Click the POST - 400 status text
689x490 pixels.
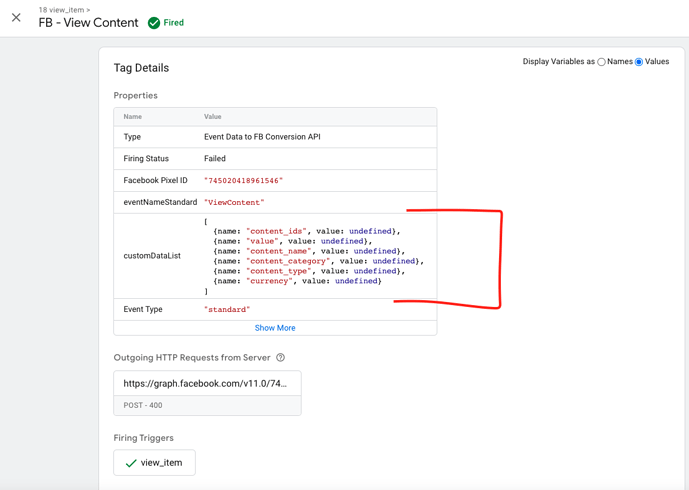[x=143, y=405]
